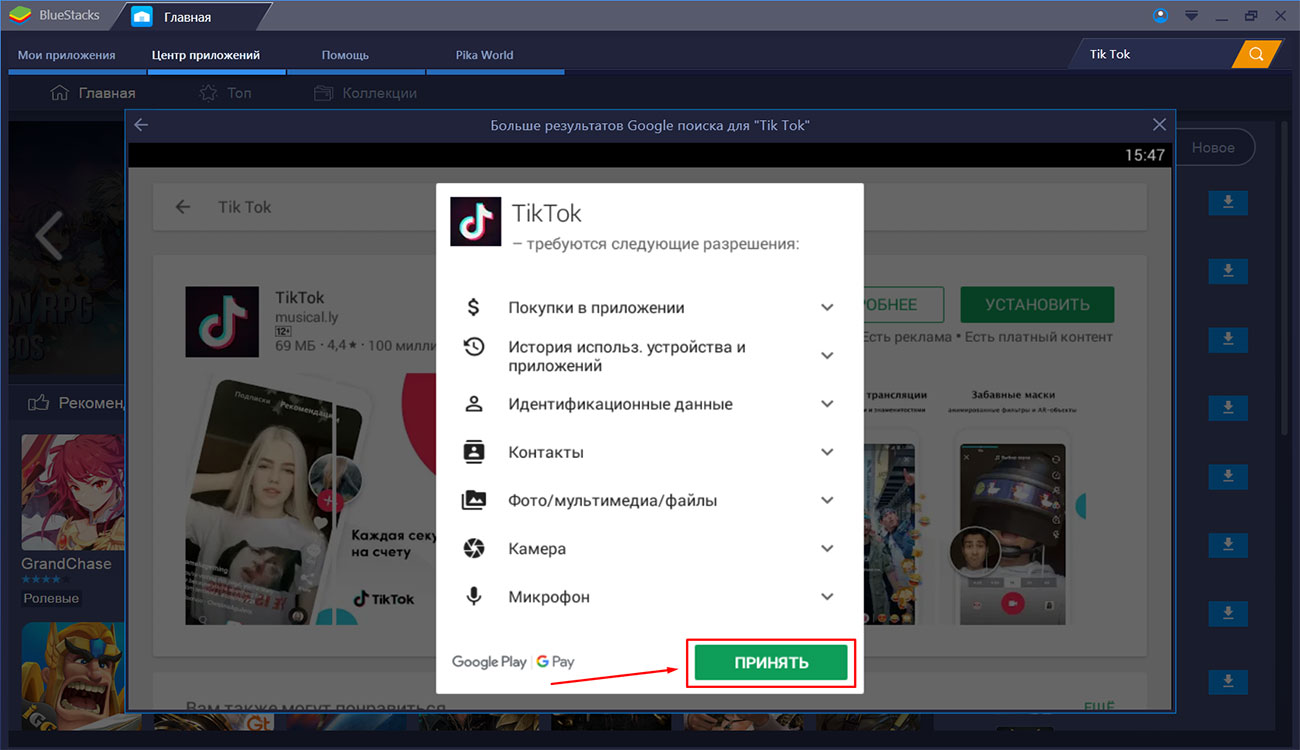Image resolution: width=1300 pixels, height=750 pixels.
Task: Click the fourth download icon in right column
Action: 1228,407
